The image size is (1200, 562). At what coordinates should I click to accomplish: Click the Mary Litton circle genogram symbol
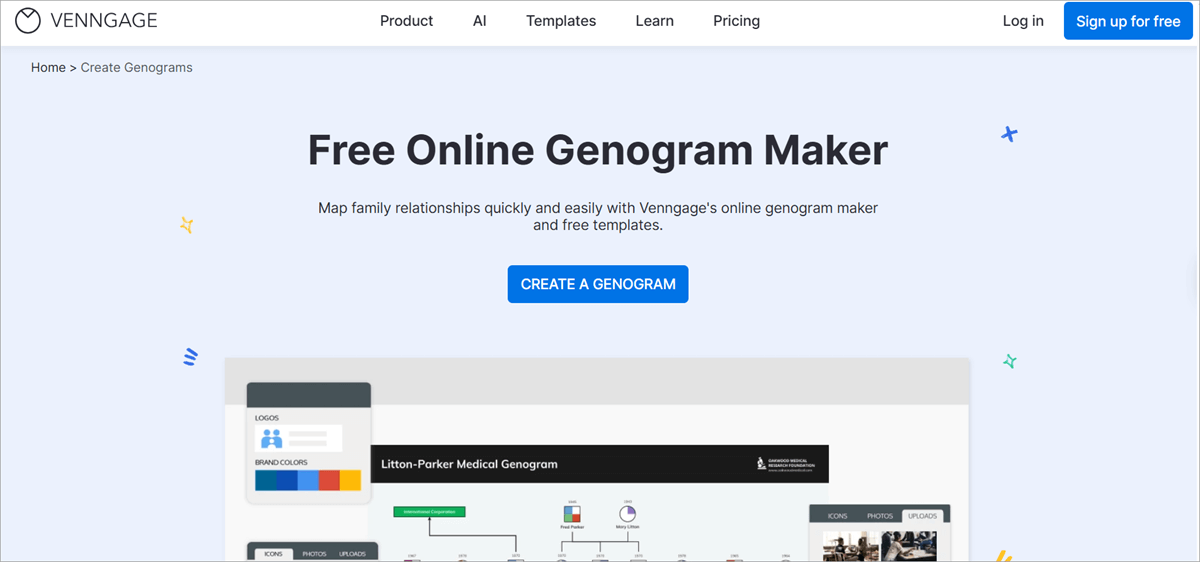point(628,513)
